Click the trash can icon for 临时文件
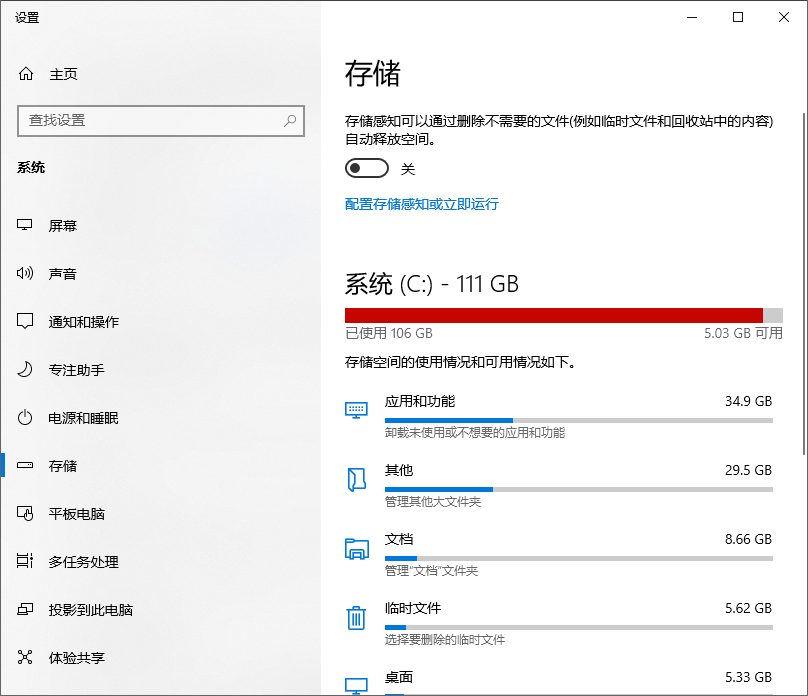Viewport: 808px width, 696px height. 356,618
